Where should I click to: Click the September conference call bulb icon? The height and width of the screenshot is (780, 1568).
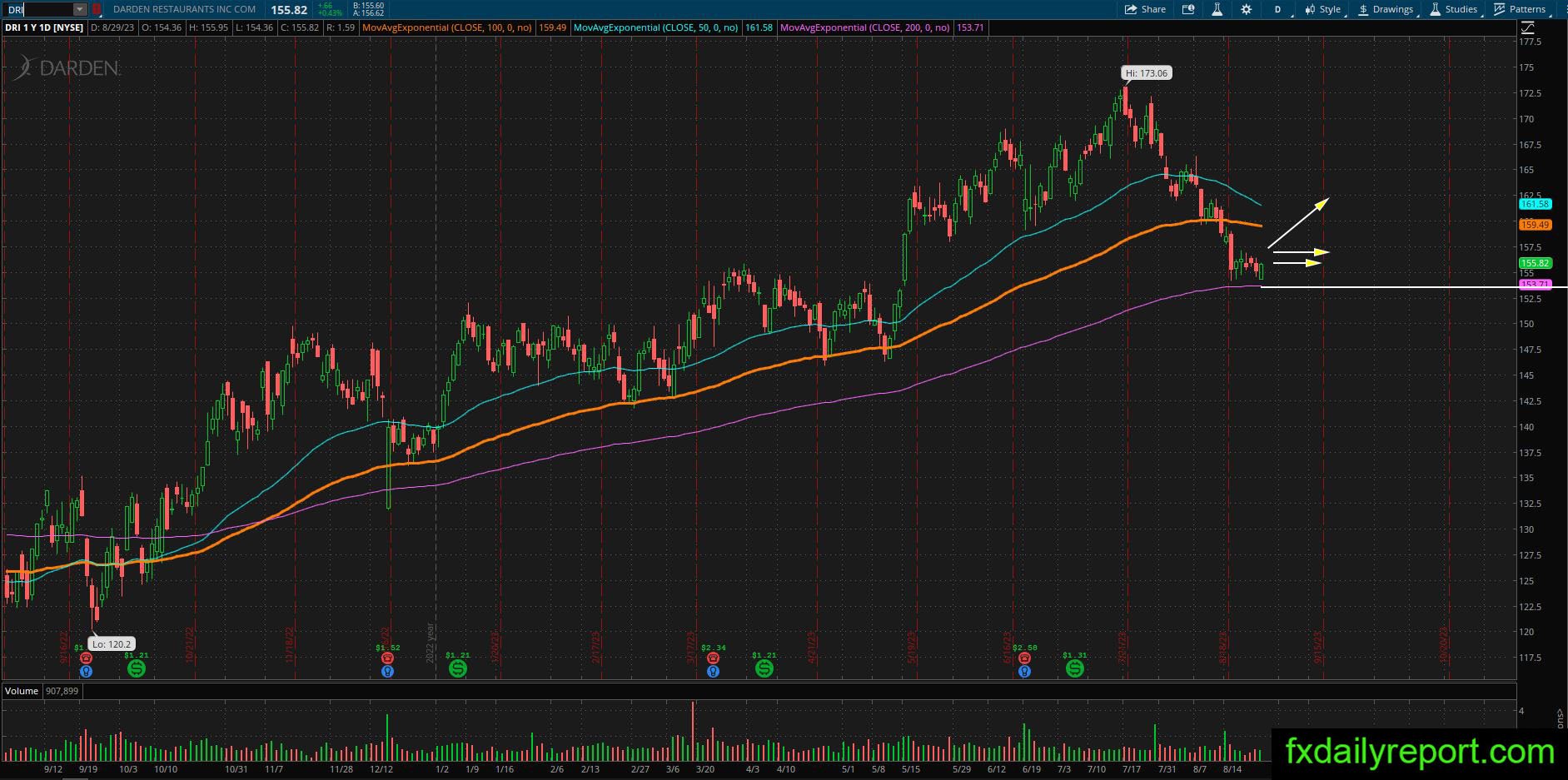(86, 671)
